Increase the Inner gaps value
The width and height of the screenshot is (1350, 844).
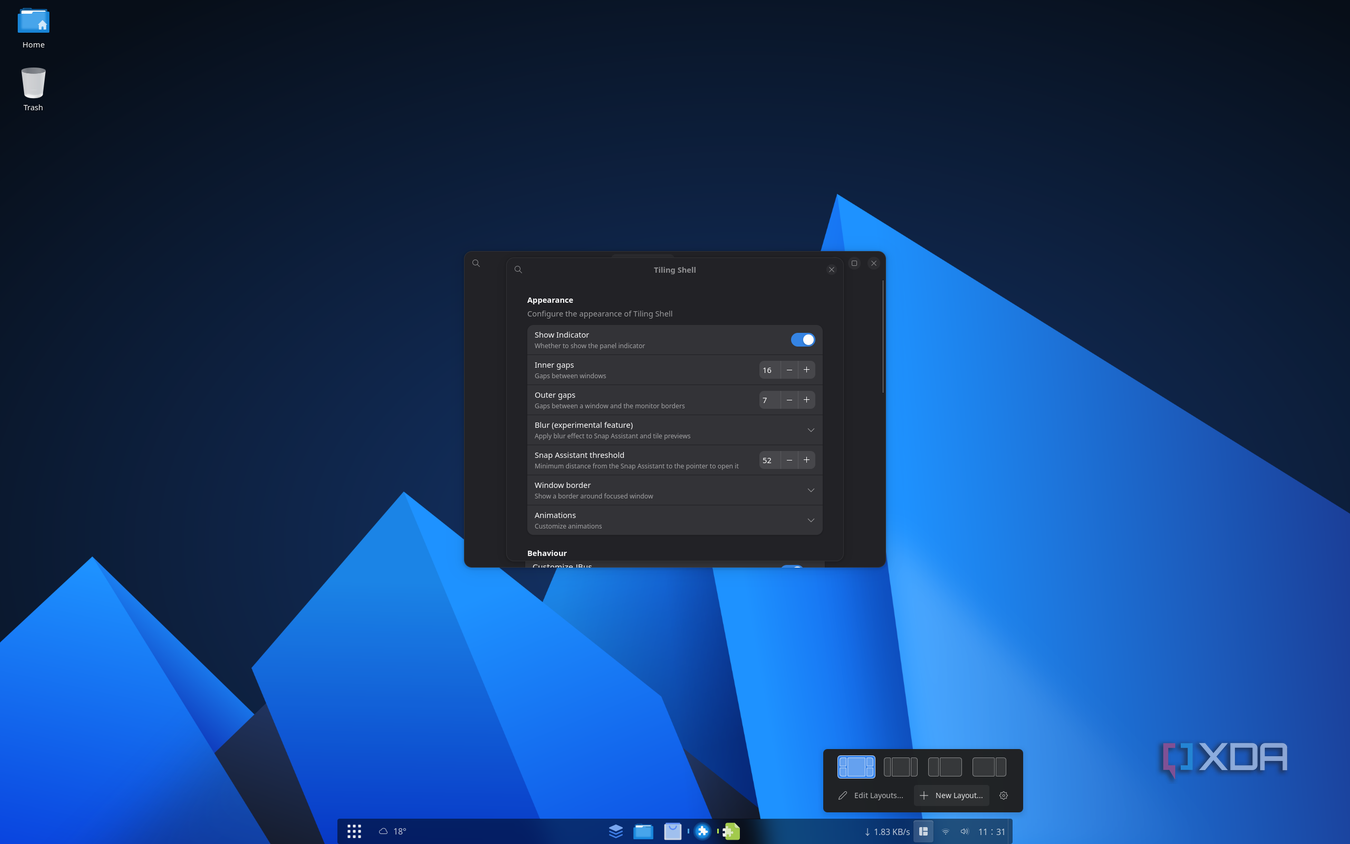pos(807,370)
